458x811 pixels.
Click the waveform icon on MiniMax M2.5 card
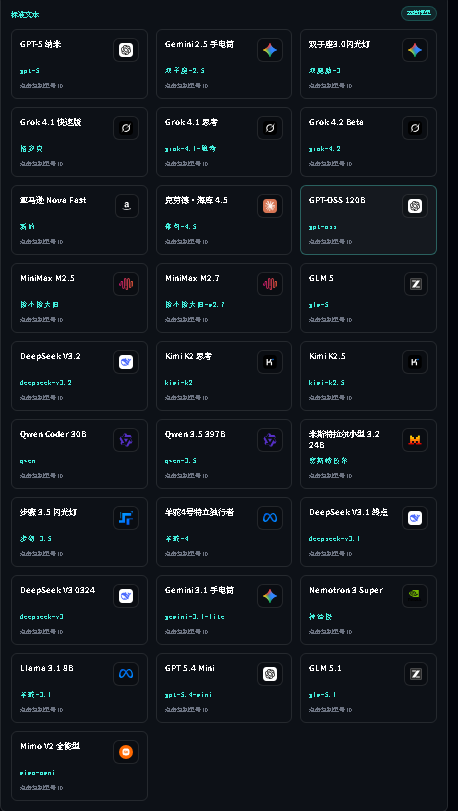pos(126,284)
